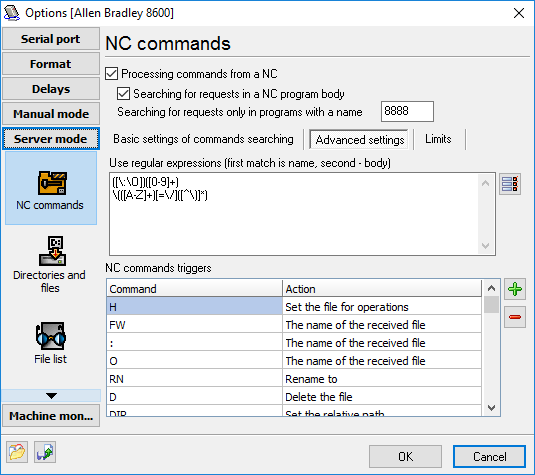Open the File list section

tap(50, 343)
